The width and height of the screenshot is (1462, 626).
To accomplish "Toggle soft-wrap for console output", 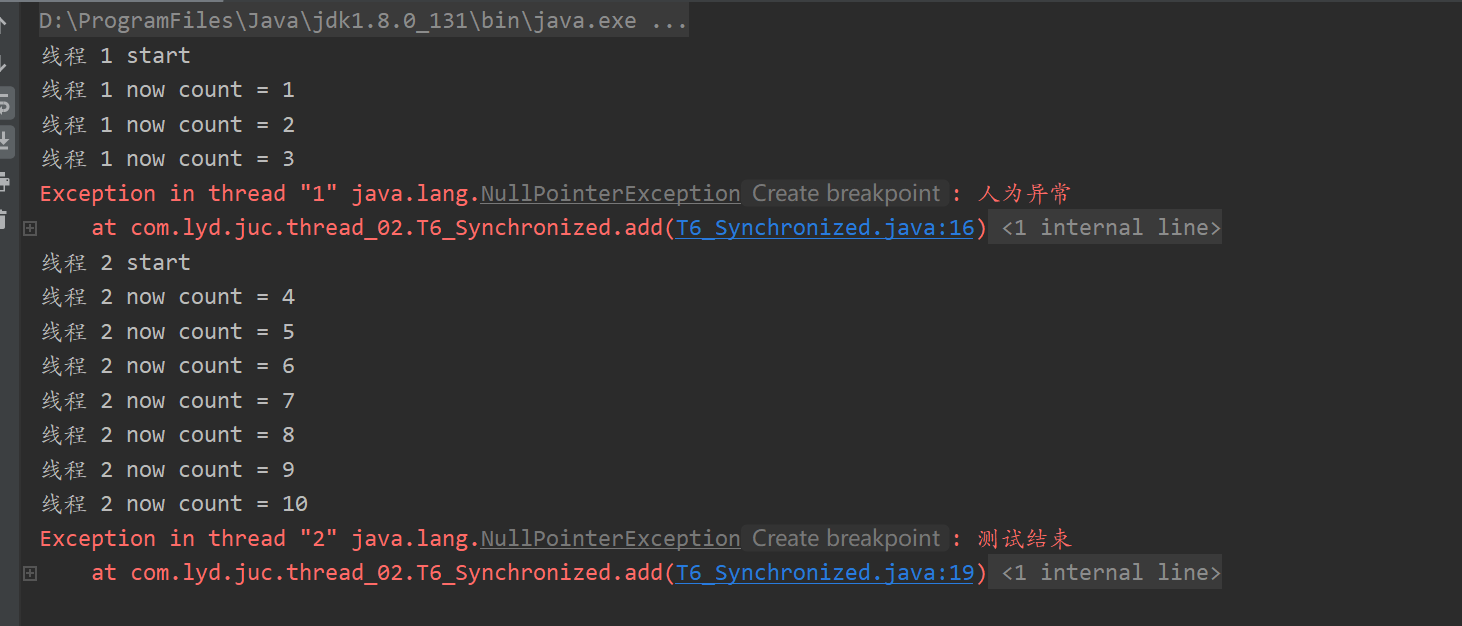I will (x=5, y=103).
